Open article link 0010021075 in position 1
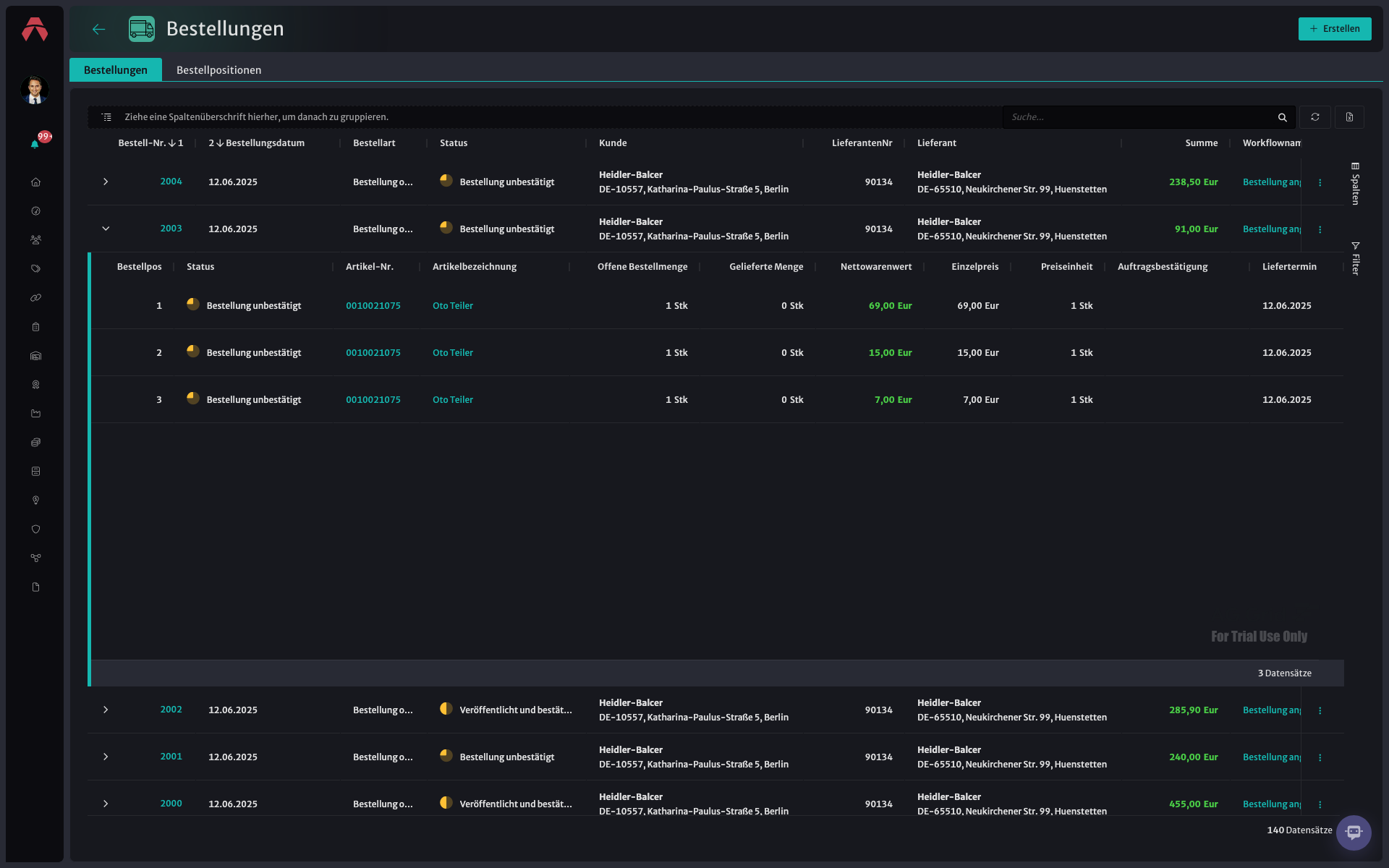Screen dimensions: 1389x868 coord(373,306)
